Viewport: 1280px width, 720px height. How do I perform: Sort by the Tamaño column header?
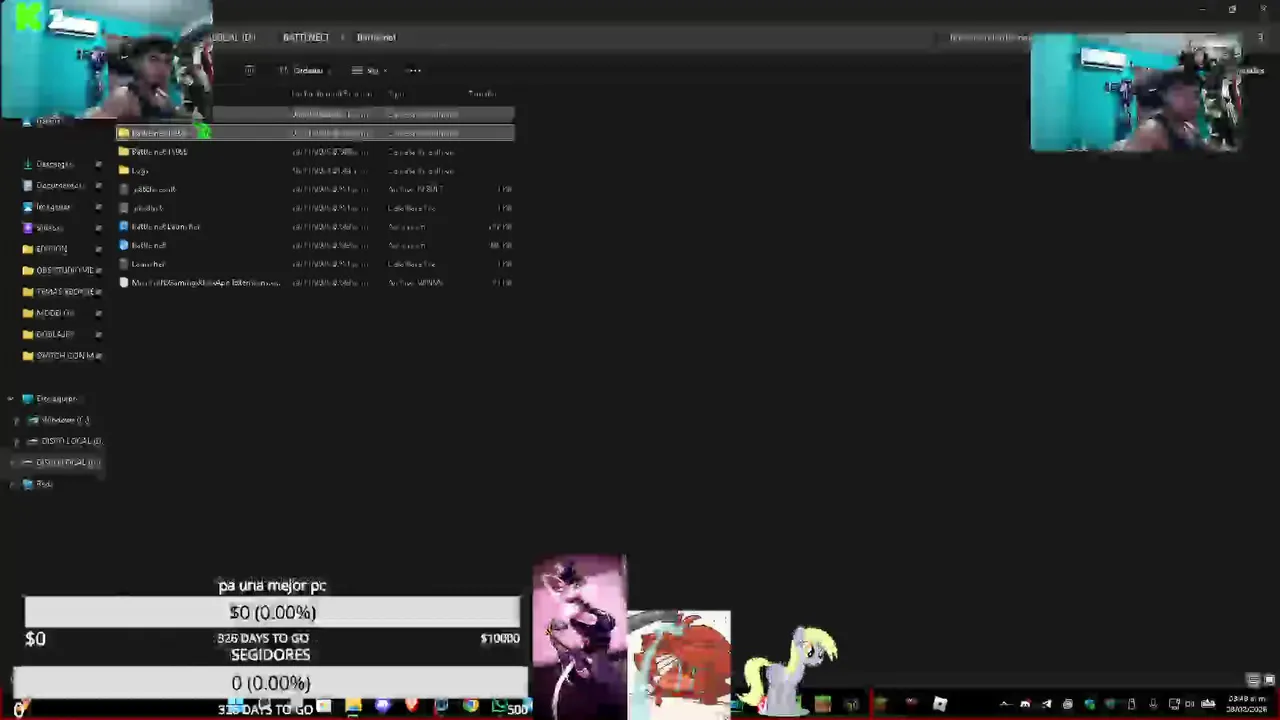pos(482,94)
